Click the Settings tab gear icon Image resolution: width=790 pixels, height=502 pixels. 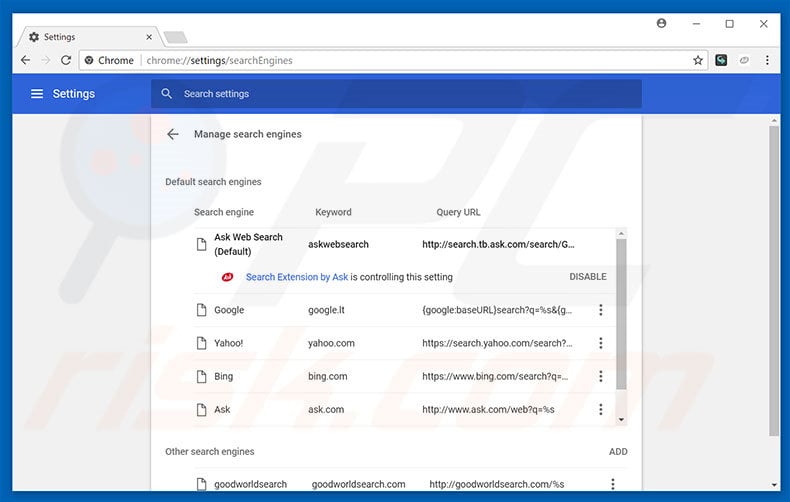click(34, 37)
